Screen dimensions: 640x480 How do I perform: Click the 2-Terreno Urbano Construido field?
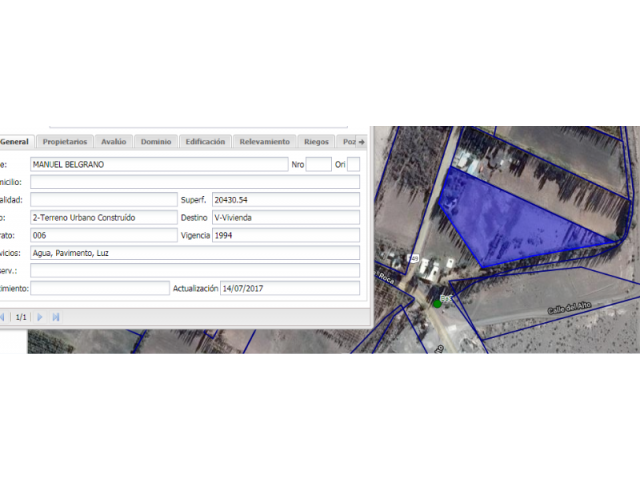tap(103, 217)
